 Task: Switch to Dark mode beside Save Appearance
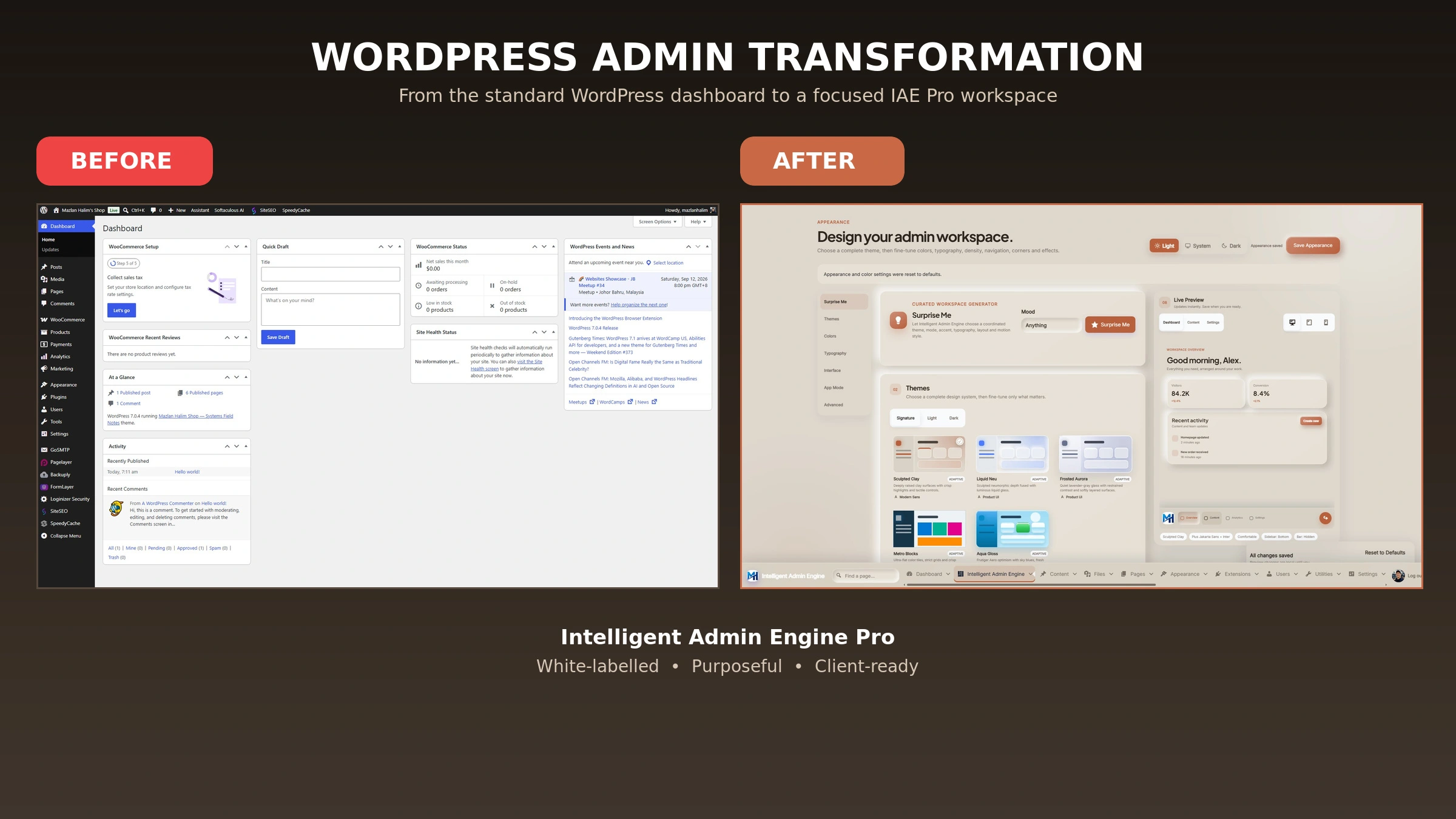coord(1231,246)
